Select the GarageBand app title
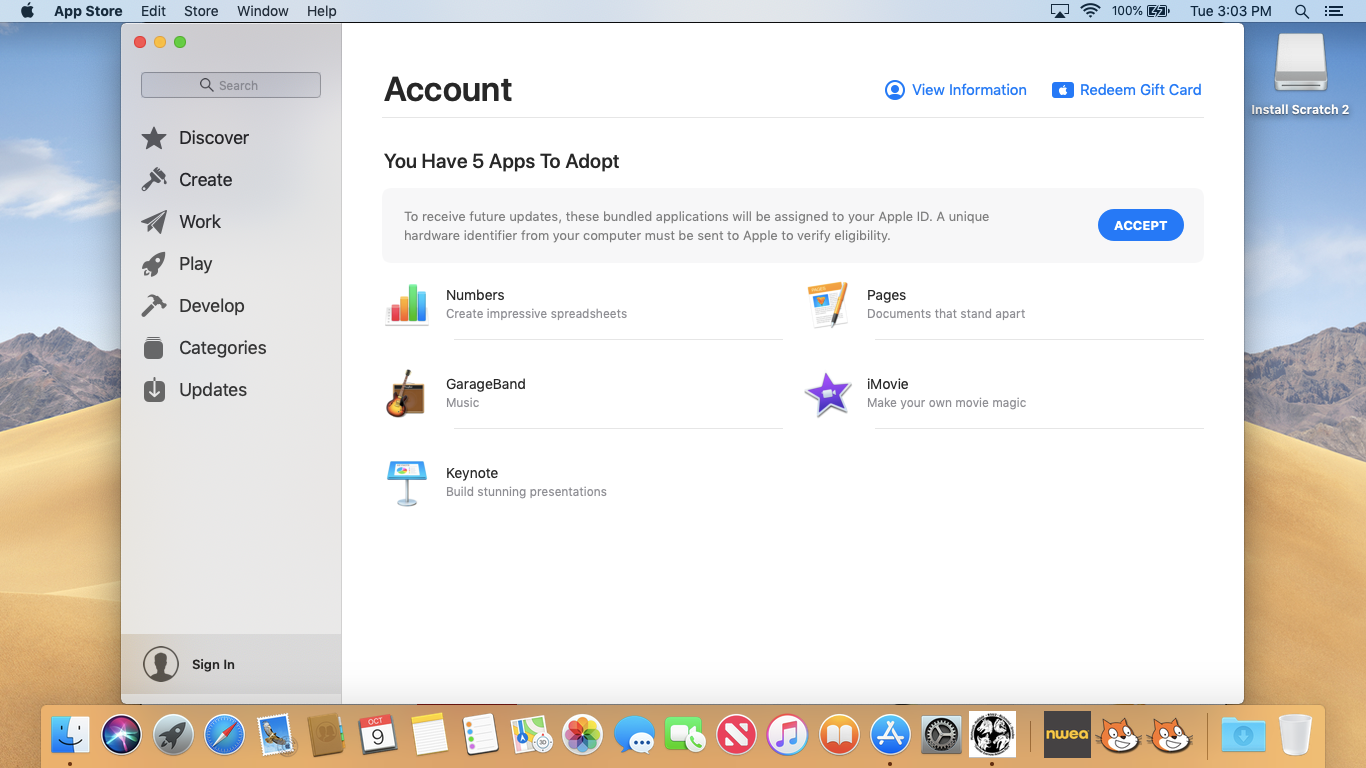Screen dimensions: 1366x768 point(486,384)
